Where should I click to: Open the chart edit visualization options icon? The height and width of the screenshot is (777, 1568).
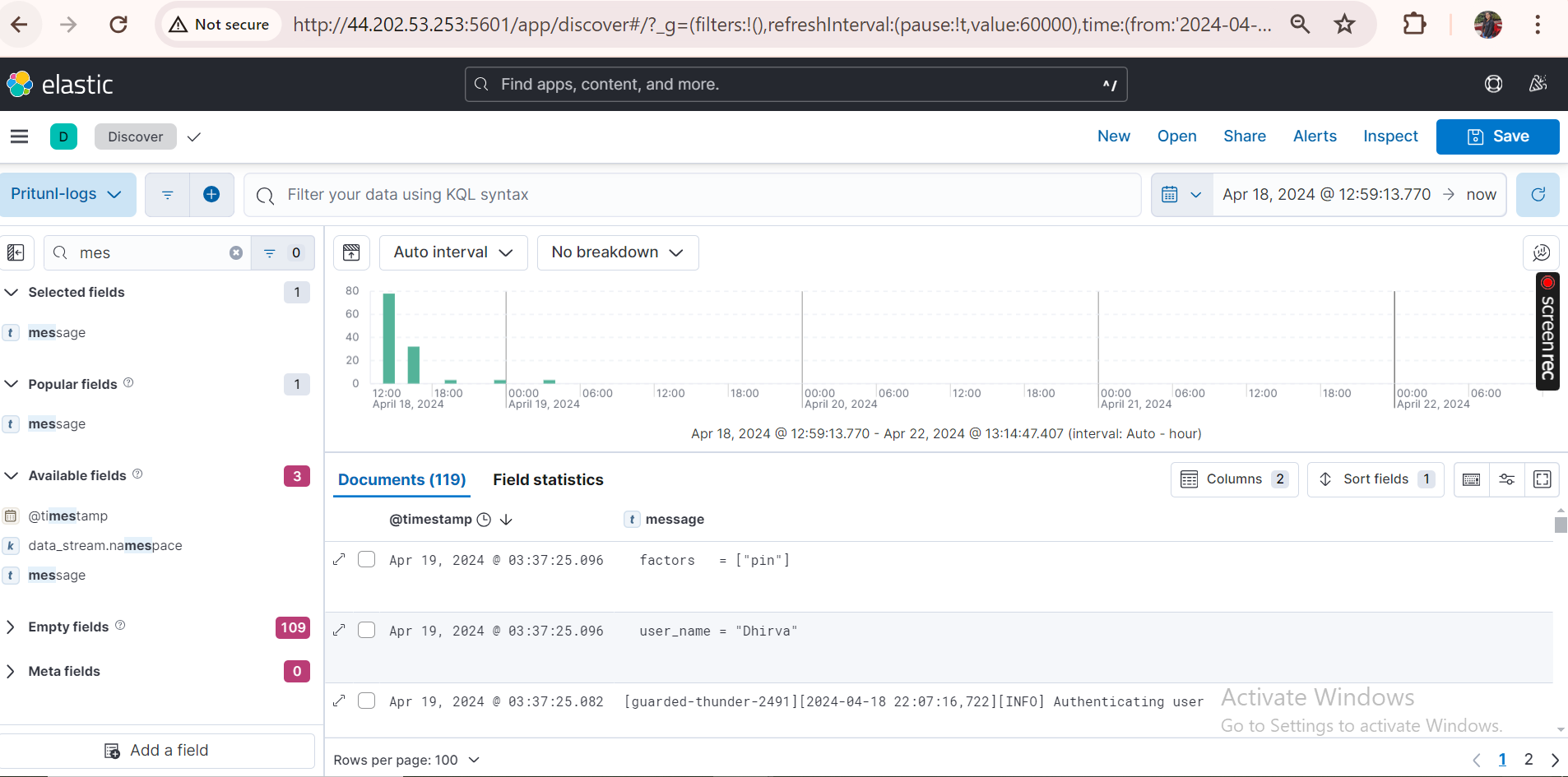(1541, 252)
